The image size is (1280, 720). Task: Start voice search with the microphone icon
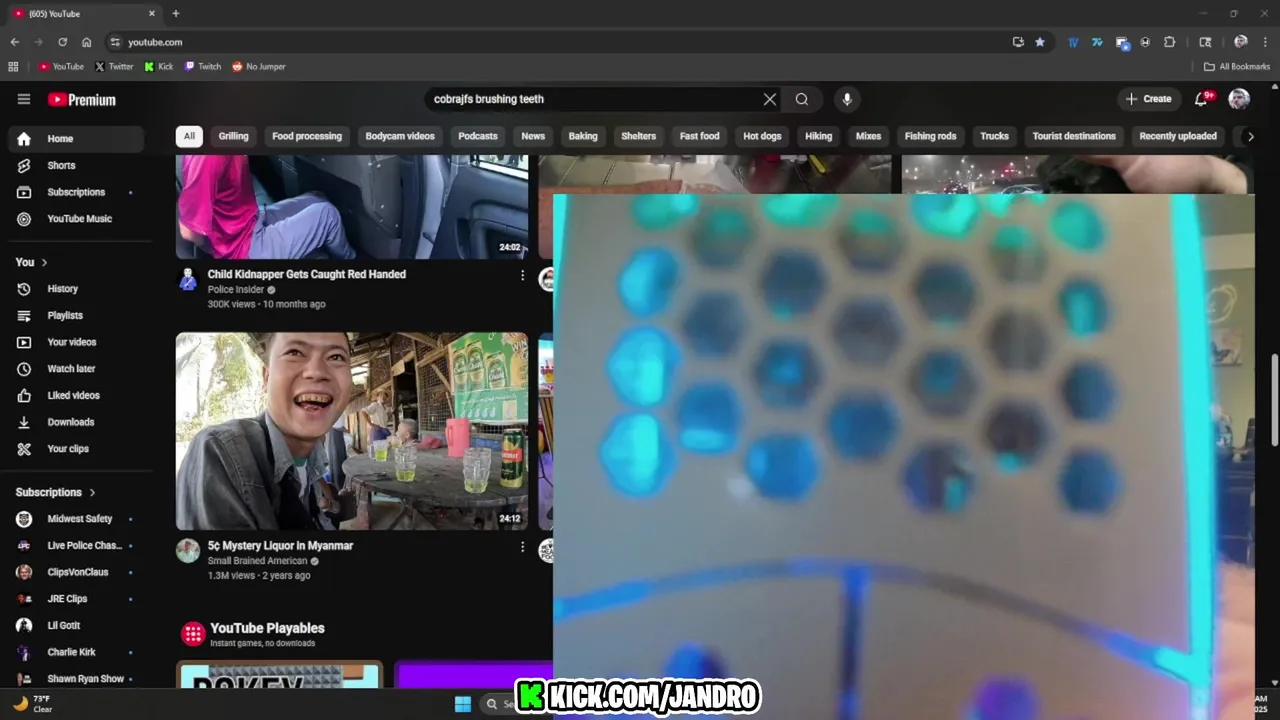click(847, 99)
